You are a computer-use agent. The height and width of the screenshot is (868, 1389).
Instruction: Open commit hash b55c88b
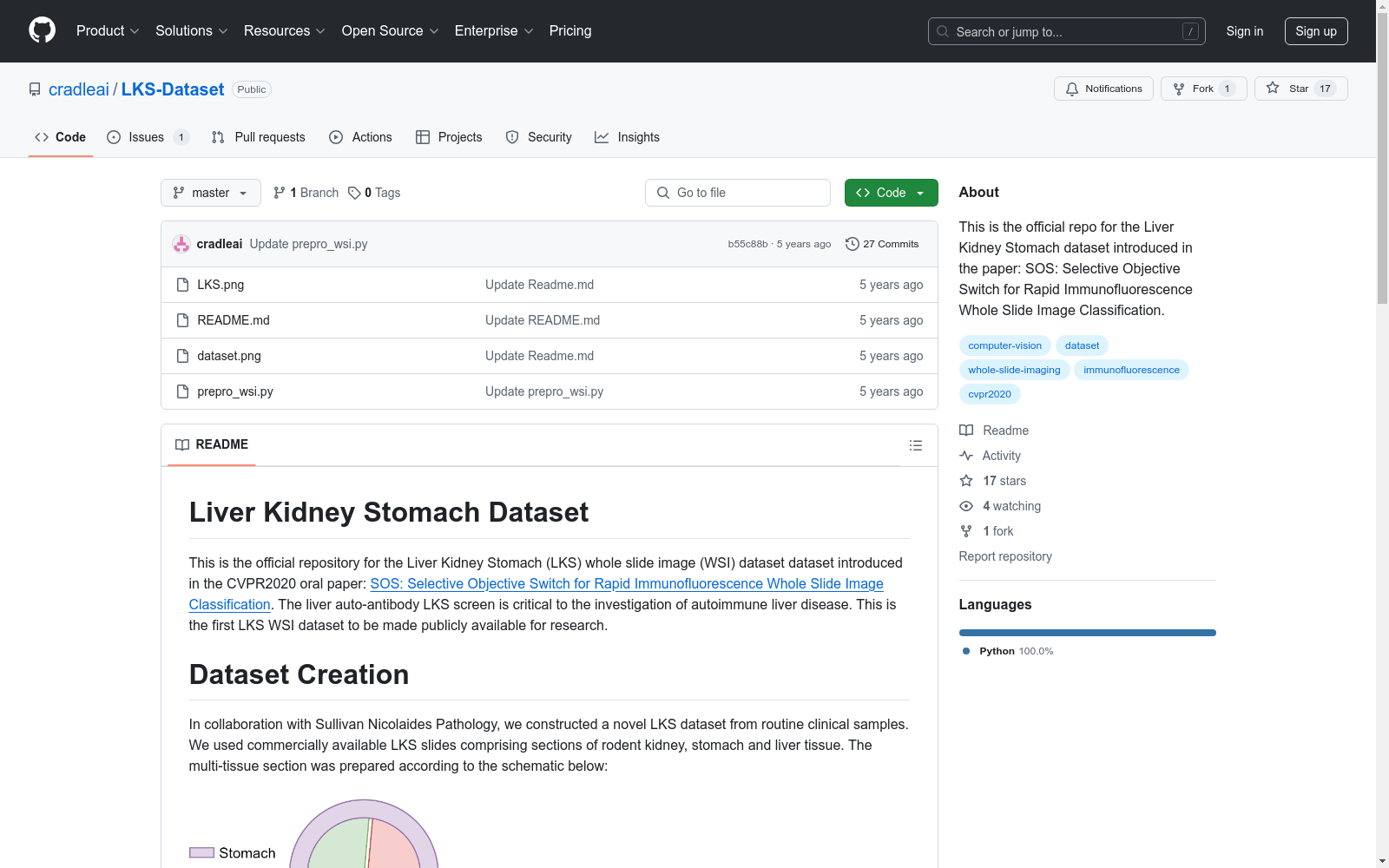pos(747,244)
